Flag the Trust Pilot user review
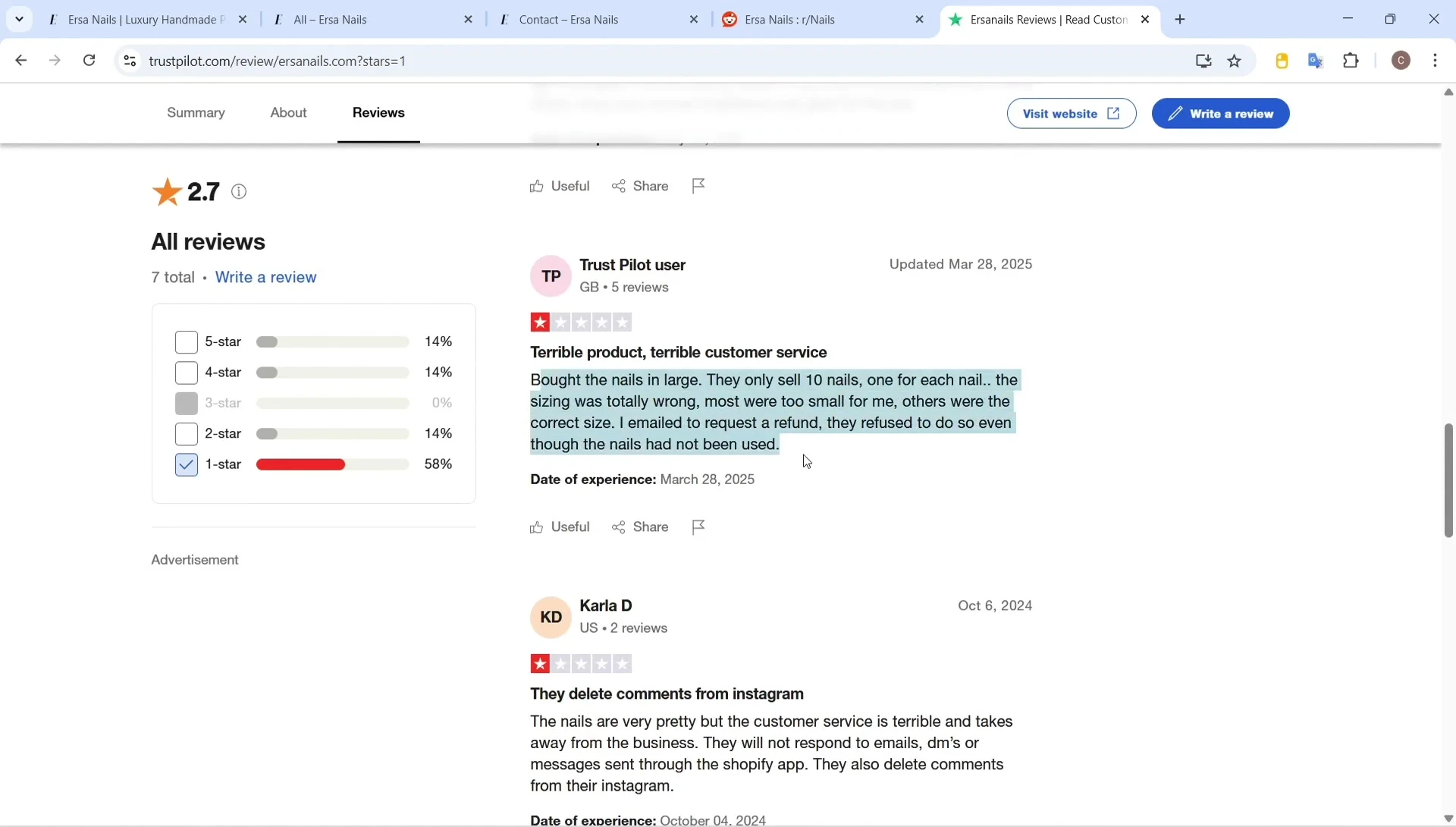 pyautogui.click(x=699, y=527)
